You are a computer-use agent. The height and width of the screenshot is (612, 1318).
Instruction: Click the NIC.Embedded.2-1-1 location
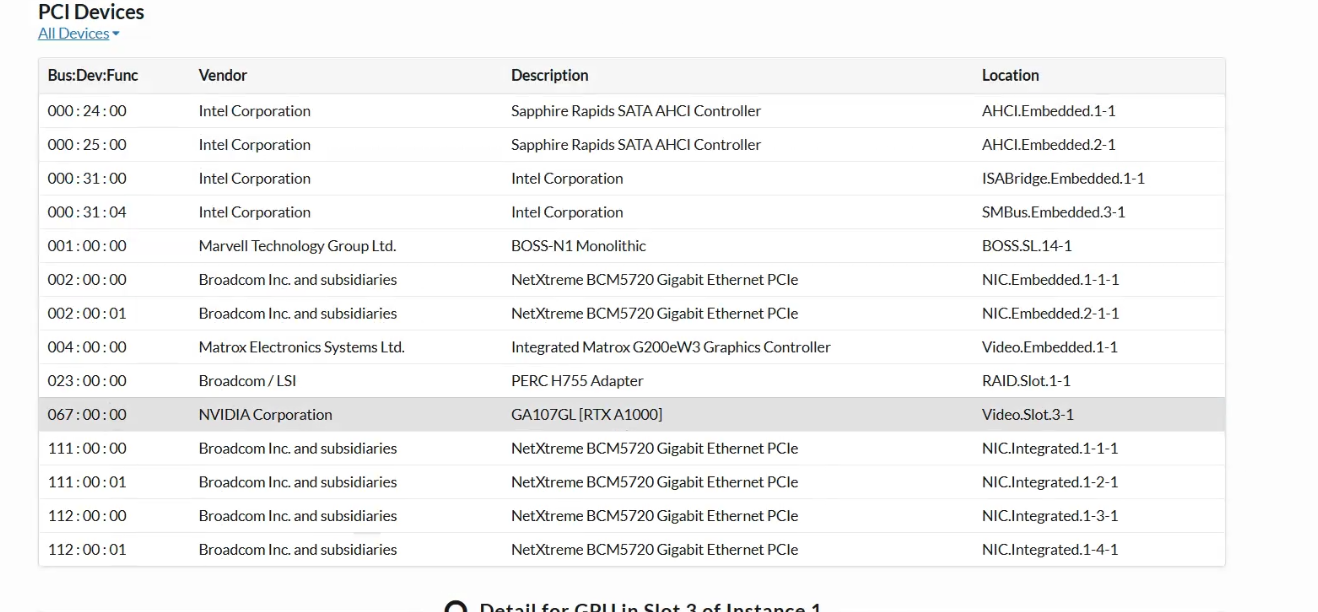pos(1050,314)
